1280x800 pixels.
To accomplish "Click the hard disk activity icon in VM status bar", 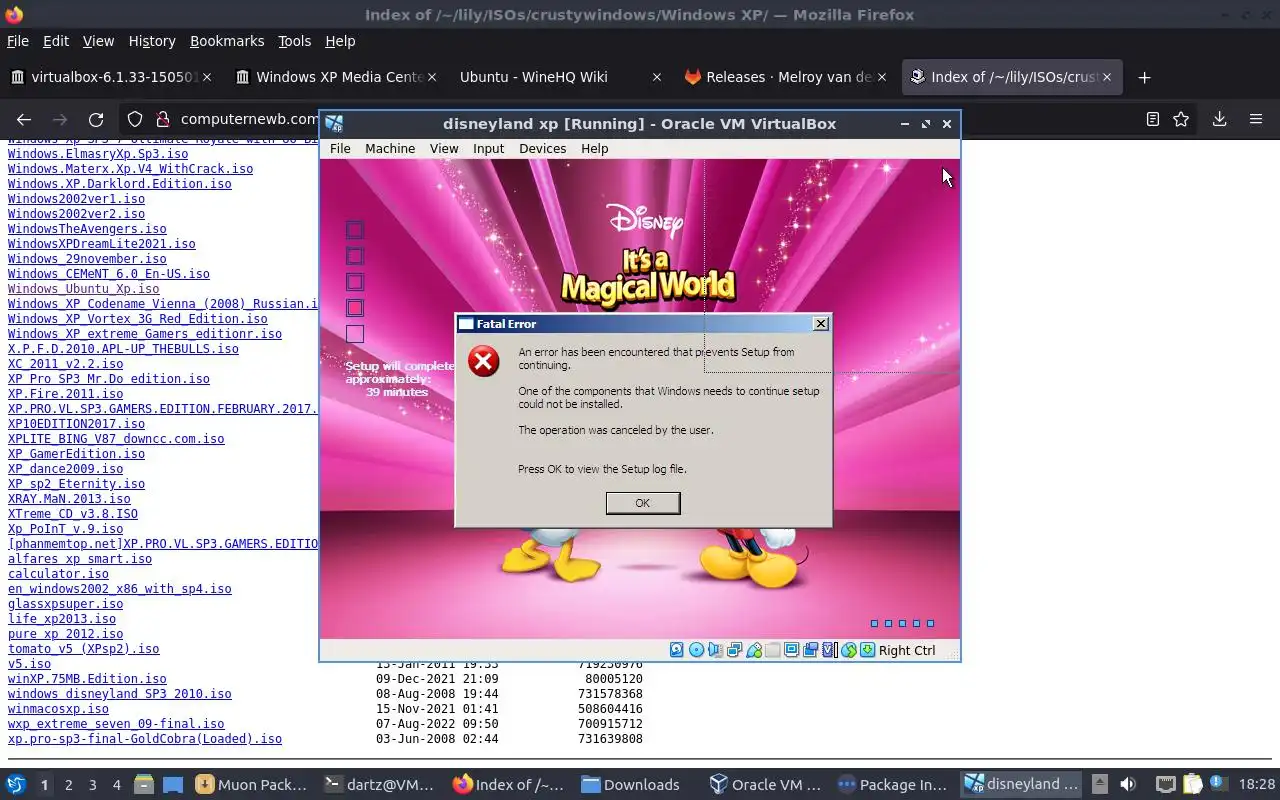I will (x=676, y=650).
